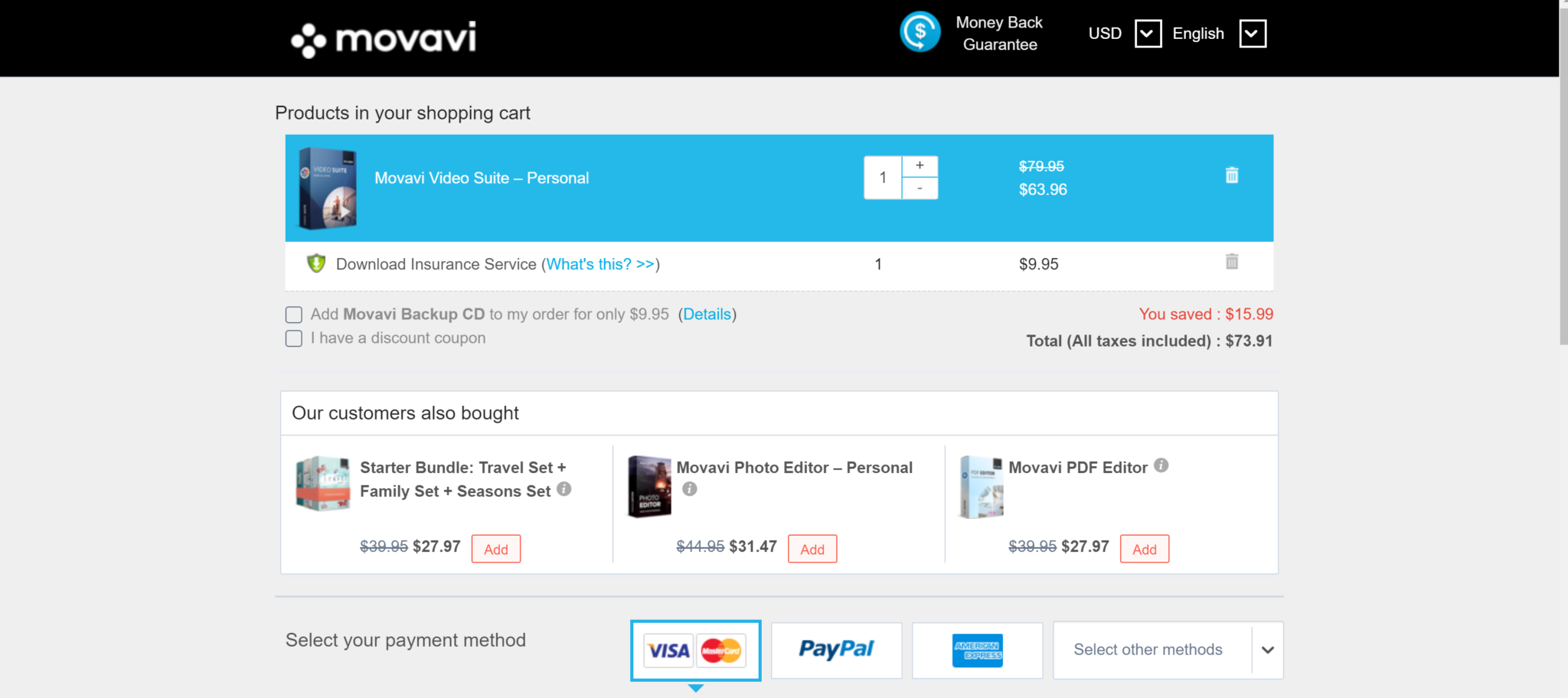Open the English language dropdown
This screenshot has width=1568, height=698.
pos(1253,34)
